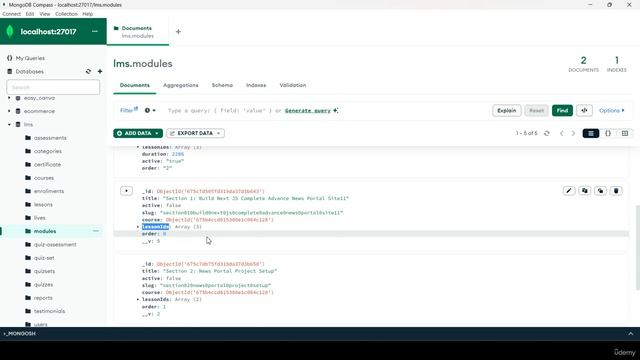640x360 pixels.
Task: Go to previous page of documents
Action: point(562,133)
